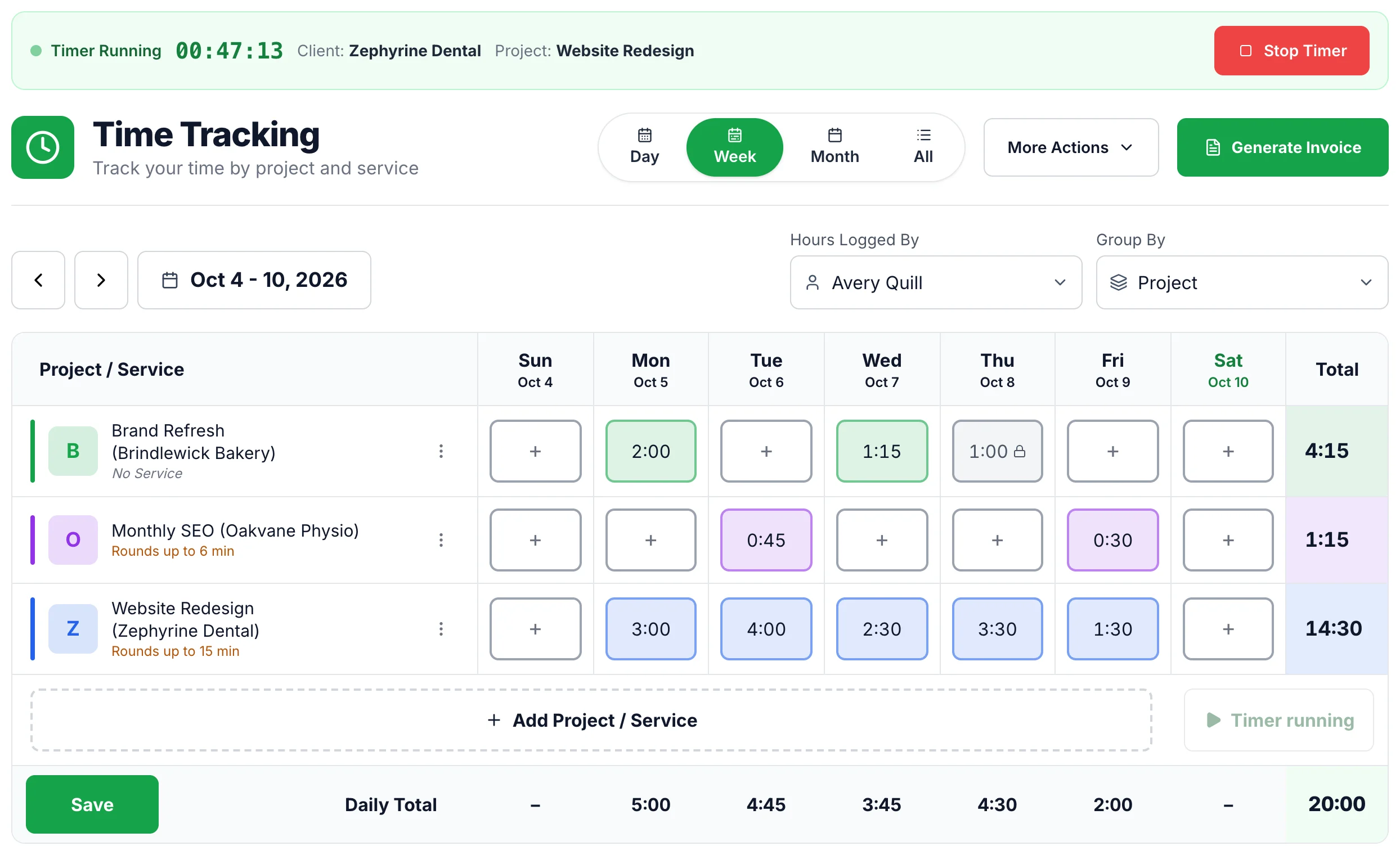Edit Friday 0:30 entry for Monthly SEO
This screenshot has height=855, width=1400.
(1112, 539)
